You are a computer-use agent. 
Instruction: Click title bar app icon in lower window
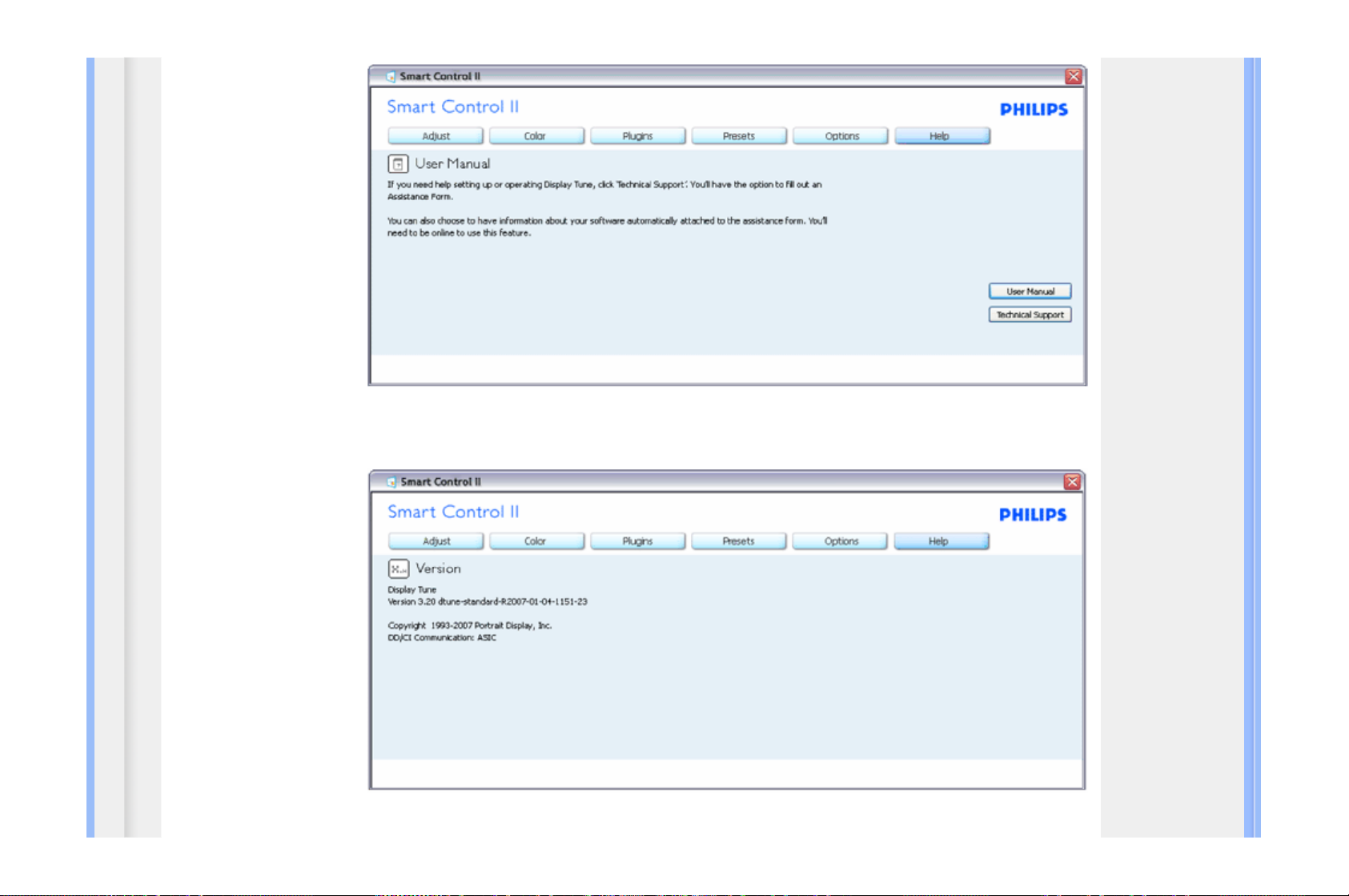tap(391, 482)
